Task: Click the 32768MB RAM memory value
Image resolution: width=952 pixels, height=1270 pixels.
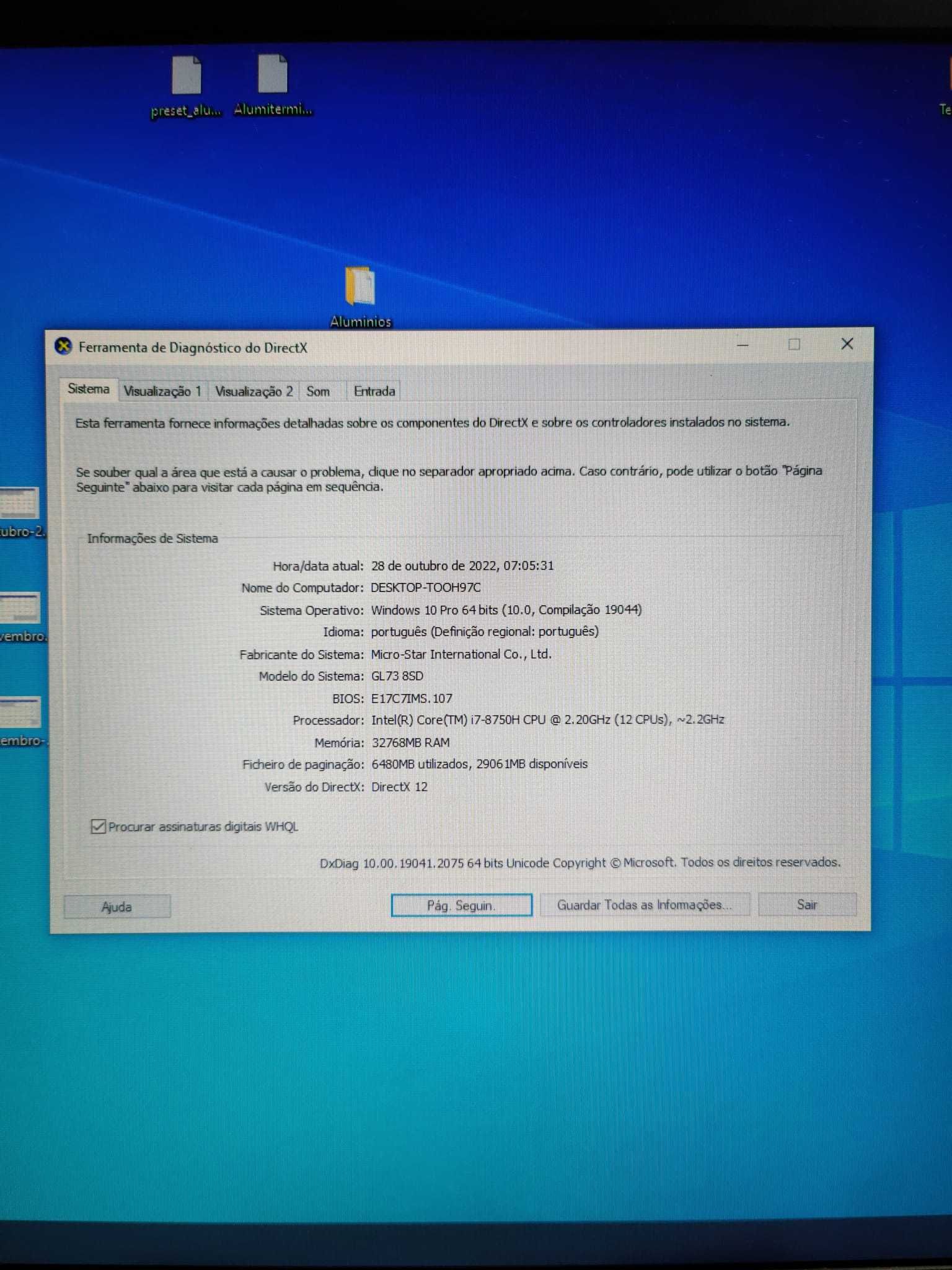Action: (411, 742)
